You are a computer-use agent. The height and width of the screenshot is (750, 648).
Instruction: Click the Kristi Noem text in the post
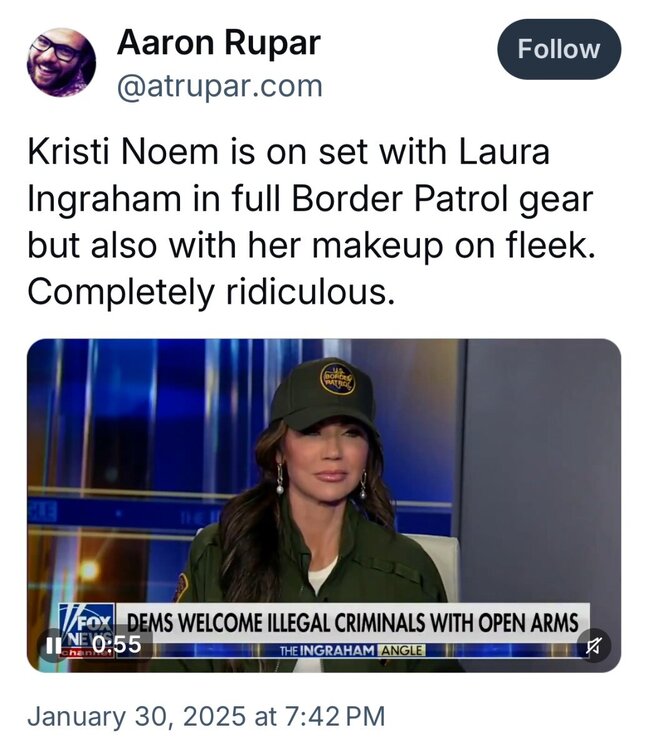click(x=123, y=152)
